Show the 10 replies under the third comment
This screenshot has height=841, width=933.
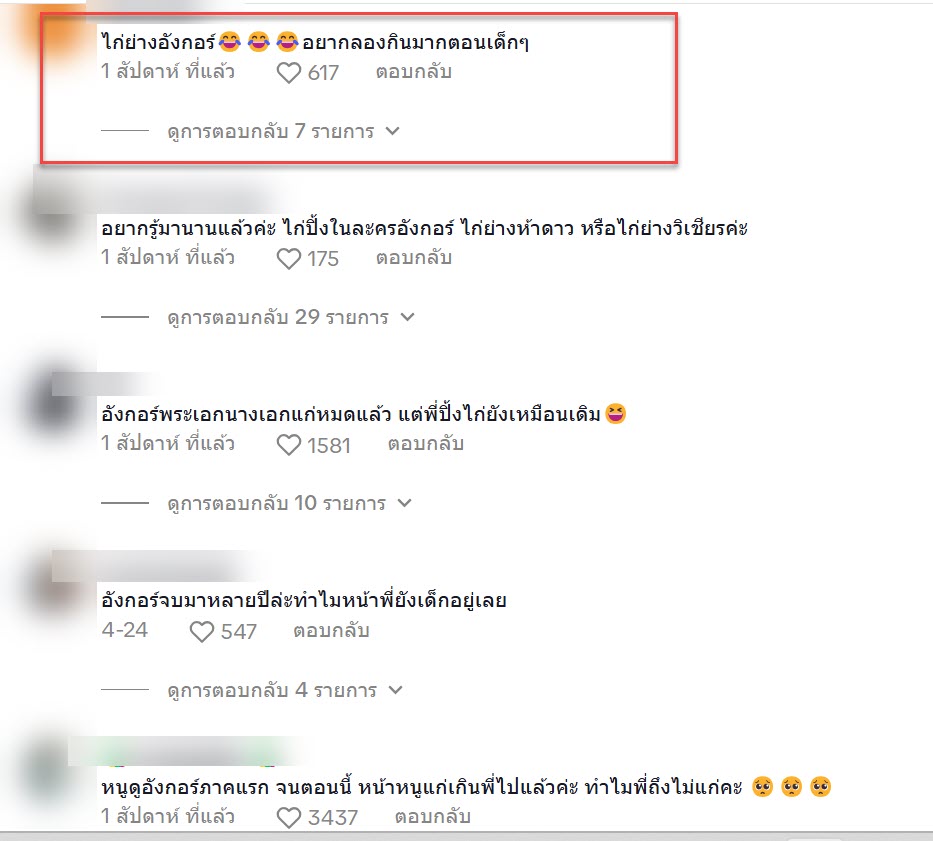tap(289, 504)
